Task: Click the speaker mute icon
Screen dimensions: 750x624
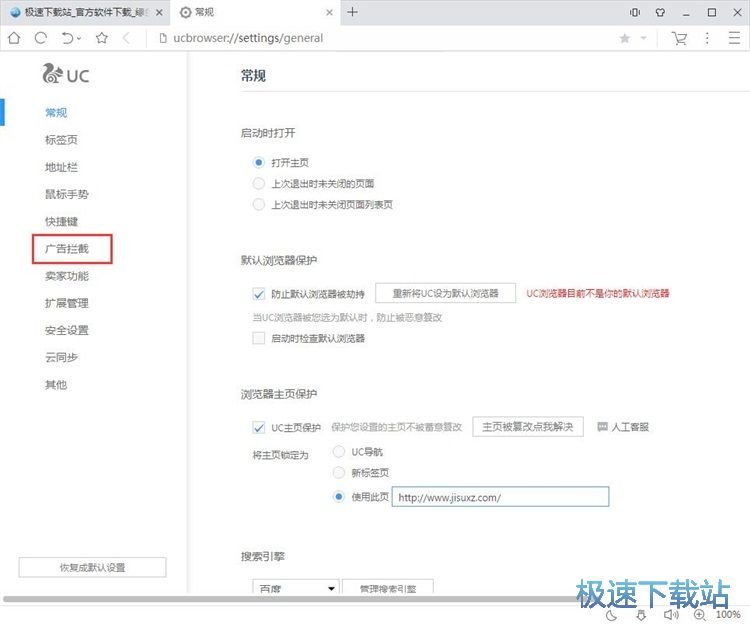Action: (x=671, y=615)
